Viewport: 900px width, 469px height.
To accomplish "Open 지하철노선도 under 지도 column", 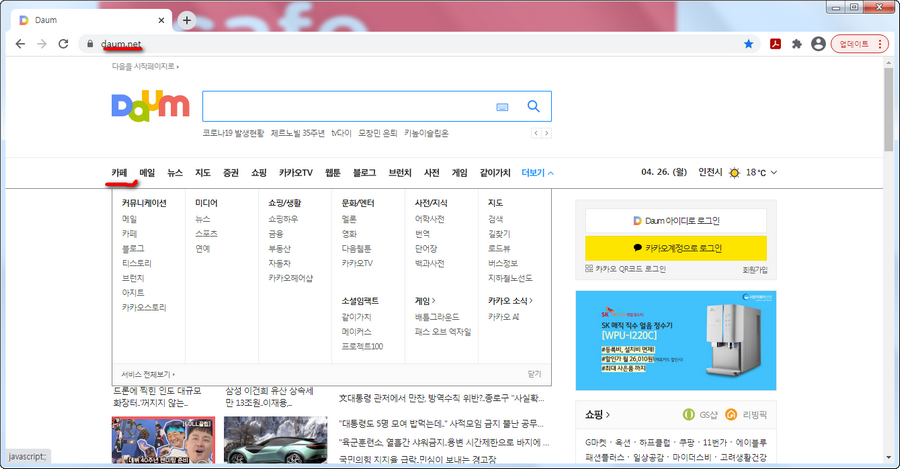I will (510, 278).
